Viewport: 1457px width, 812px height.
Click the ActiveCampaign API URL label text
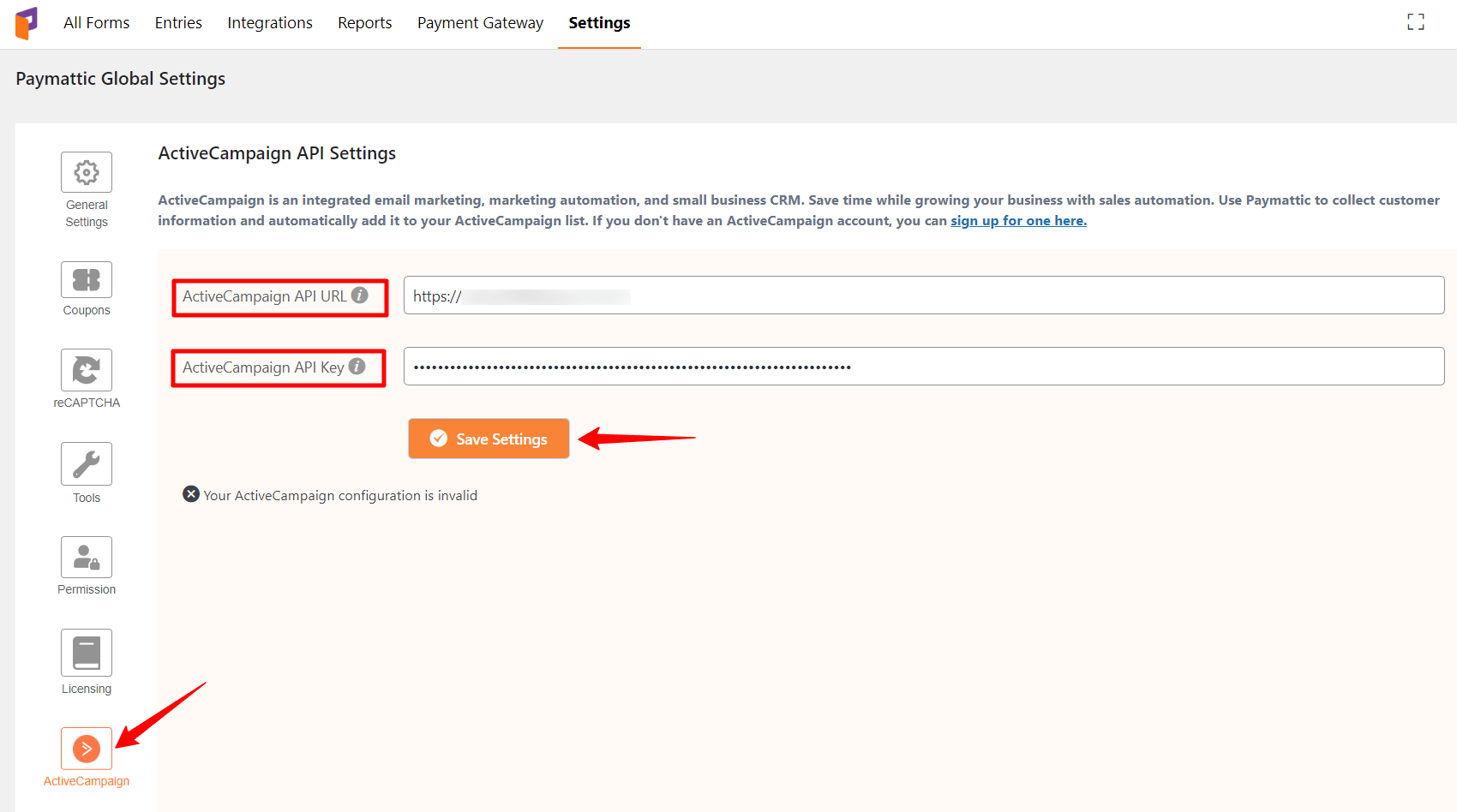click(265, 296)
